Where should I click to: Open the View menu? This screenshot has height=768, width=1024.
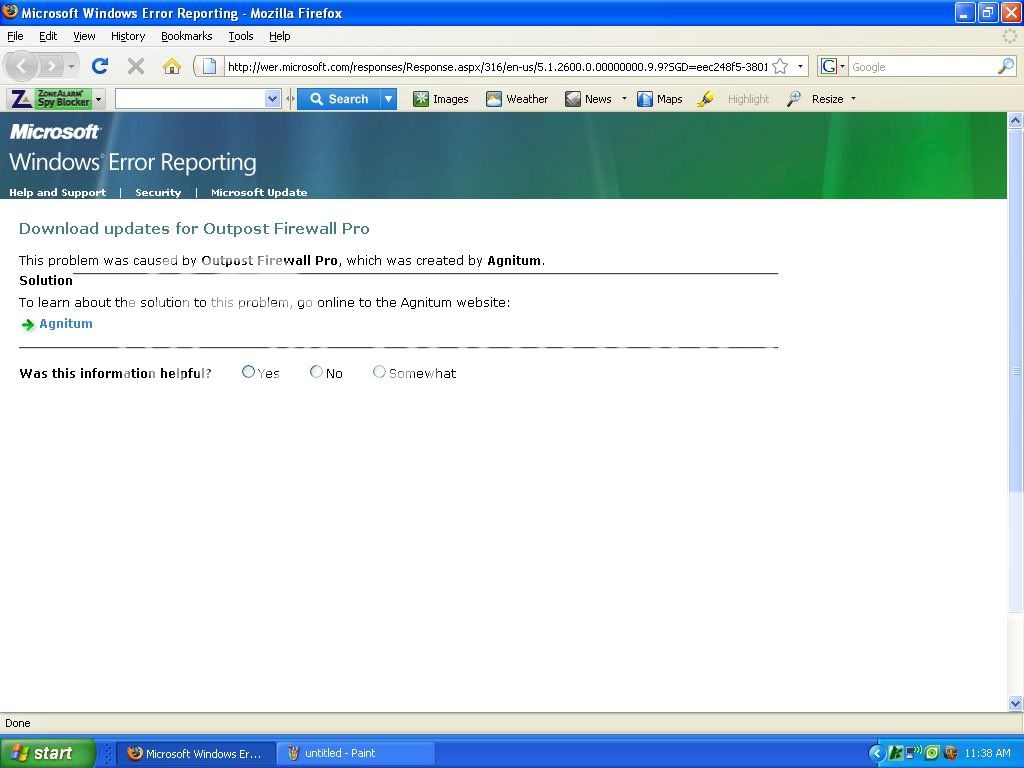(x=84, y=36)
